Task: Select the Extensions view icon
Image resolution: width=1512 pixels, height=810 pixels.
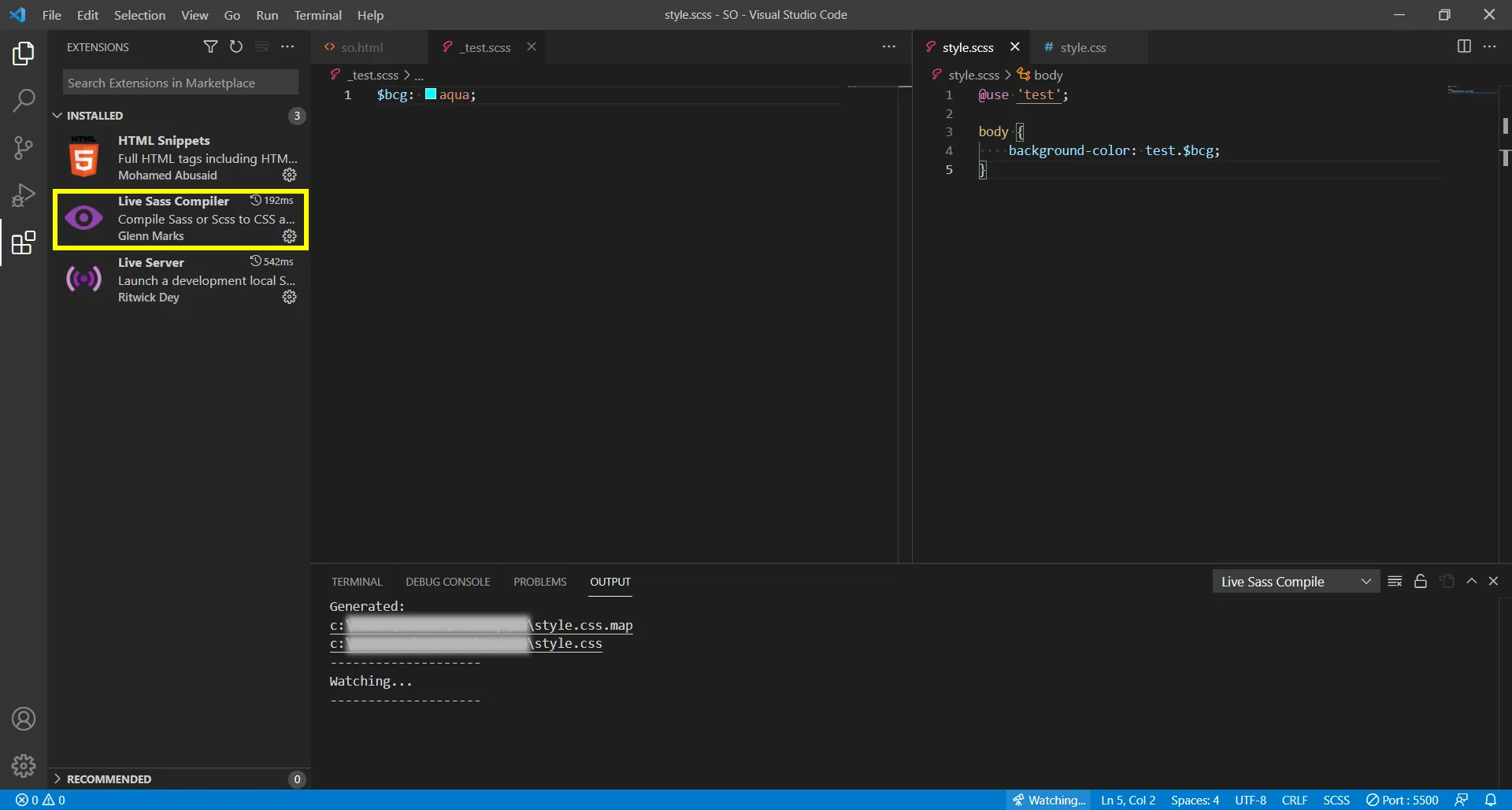Action: [24, 242]
